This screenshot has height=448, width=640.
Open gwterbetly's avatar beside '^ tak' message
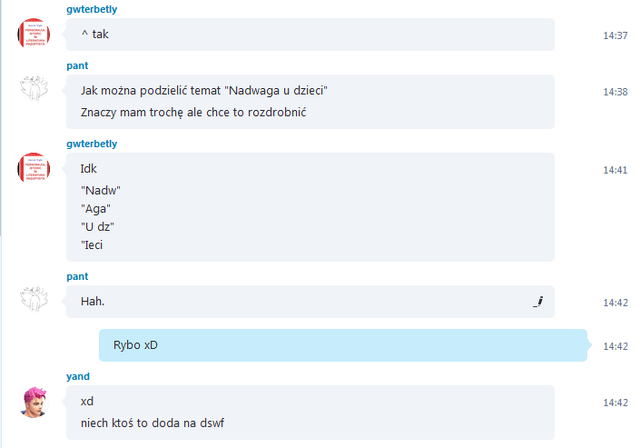[x=34, y=33]
